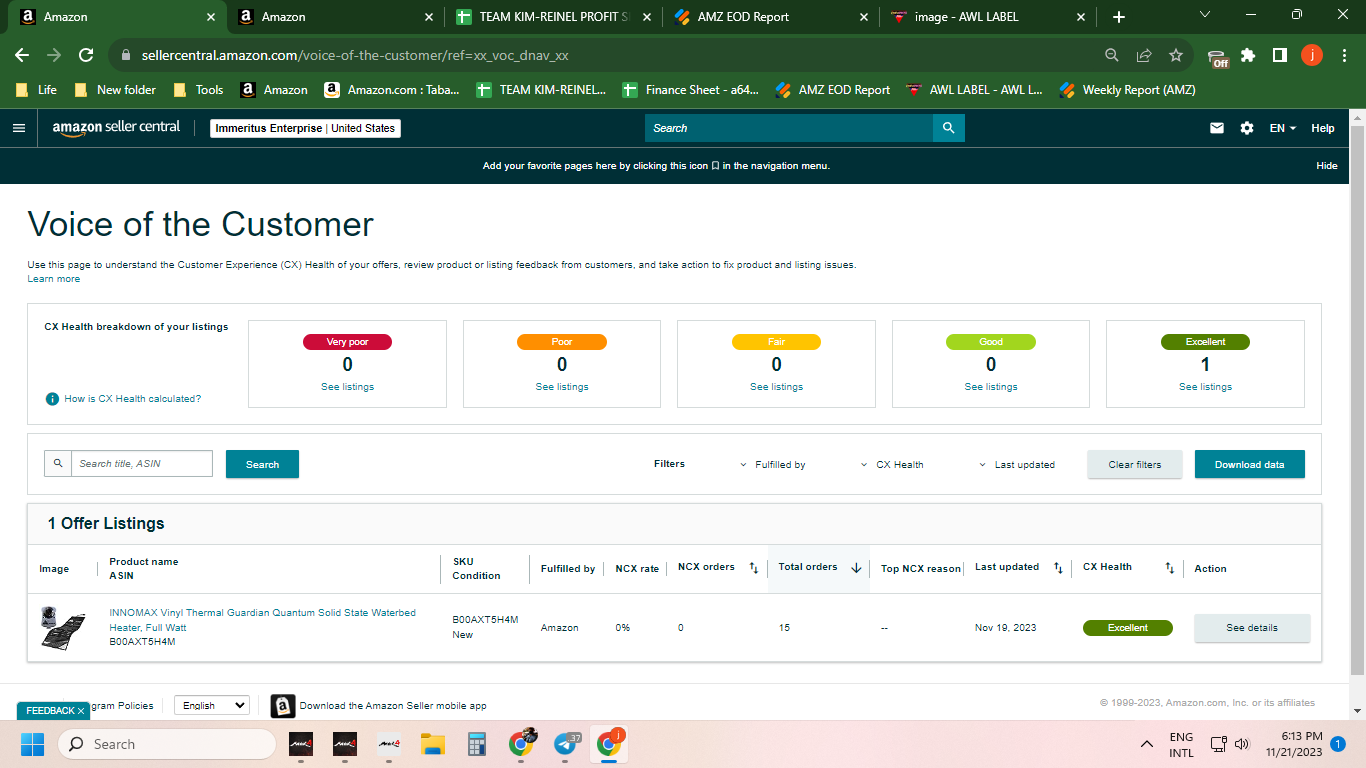This screenshot has height=768, width=1366.
Task: Sort by NCX orders column arrows
Action: (x=754, y=568)
